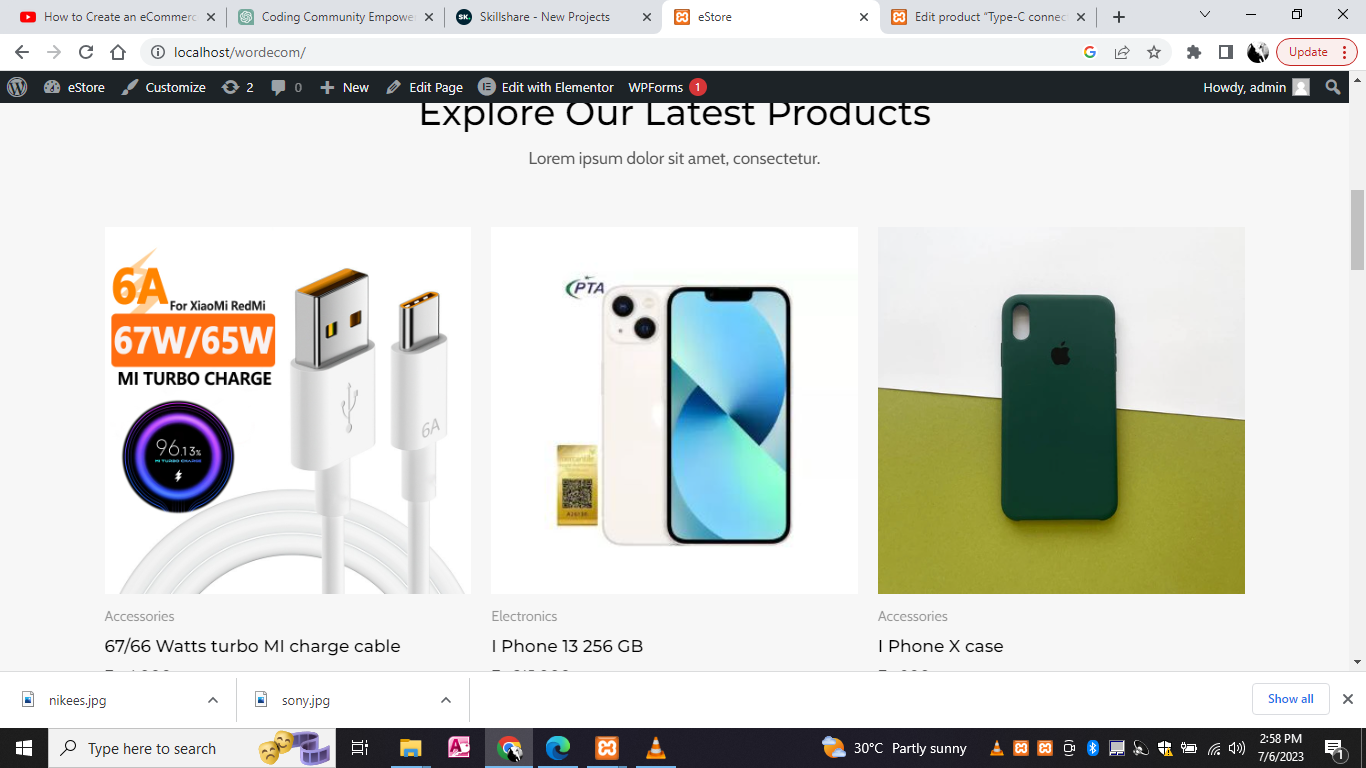Open the I Phone 13 256 GB link
Screen dimensions: 1366x768
567,646
